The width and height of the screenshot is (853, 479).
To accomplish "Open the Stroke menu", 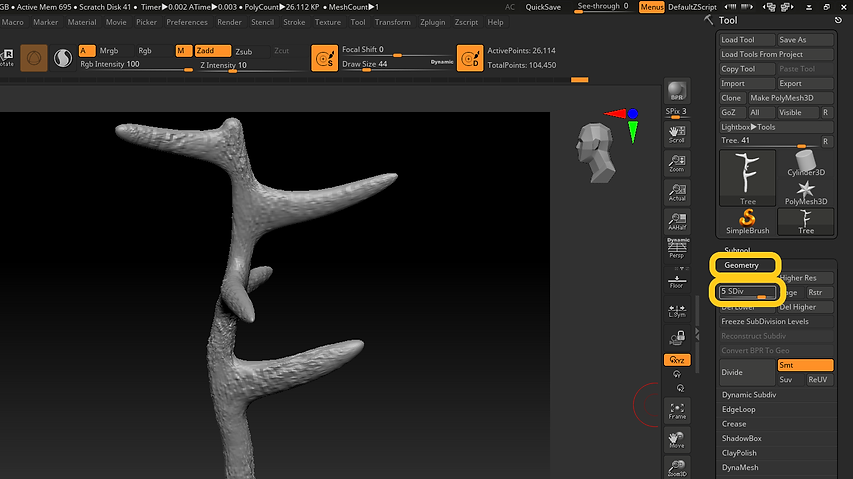I will click(x=294, y=22).
